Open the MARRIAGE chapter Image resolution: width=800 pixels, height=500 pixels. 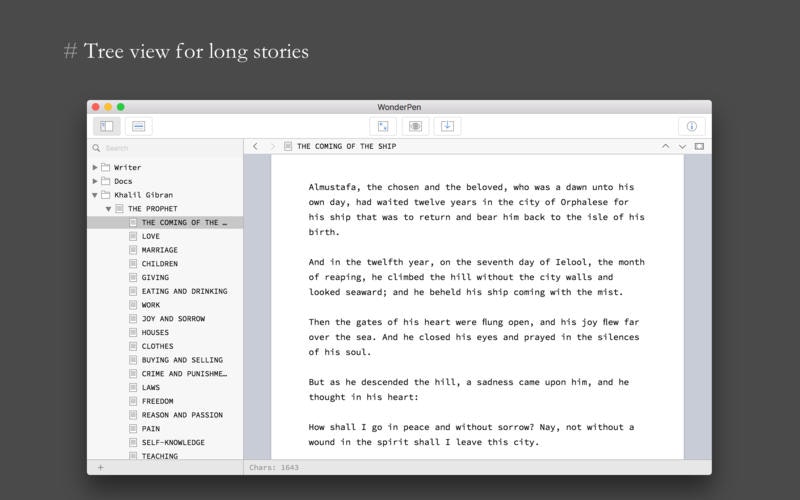160,250
